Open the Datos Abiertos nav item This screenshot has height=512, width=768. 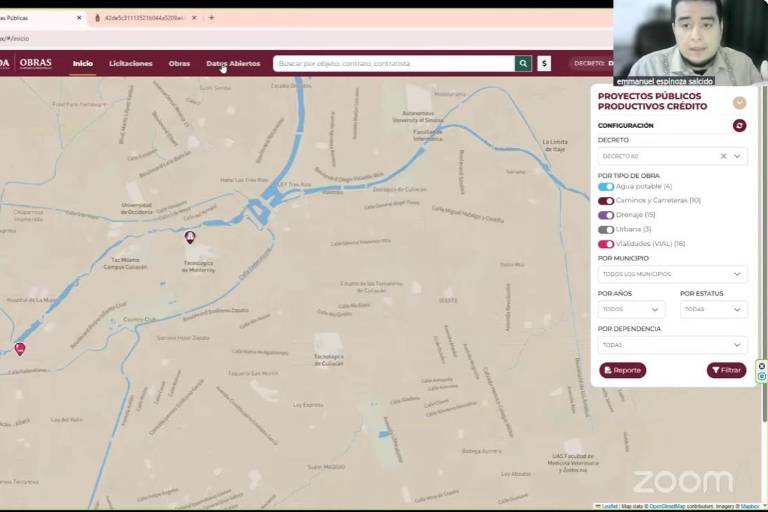tap(233, 64)
